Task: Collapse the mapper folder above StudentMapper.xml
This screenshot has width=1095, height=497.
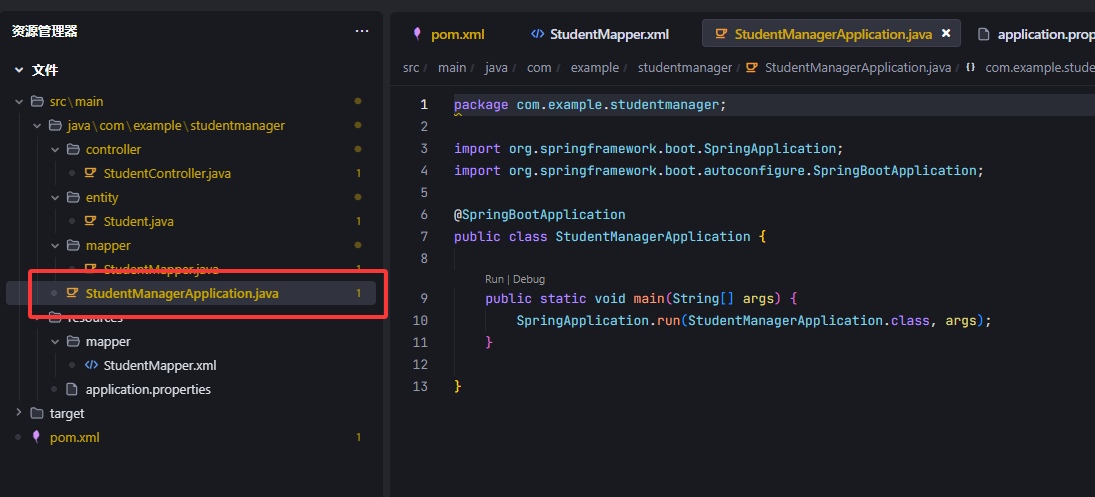Action: [x=55, y=341]
